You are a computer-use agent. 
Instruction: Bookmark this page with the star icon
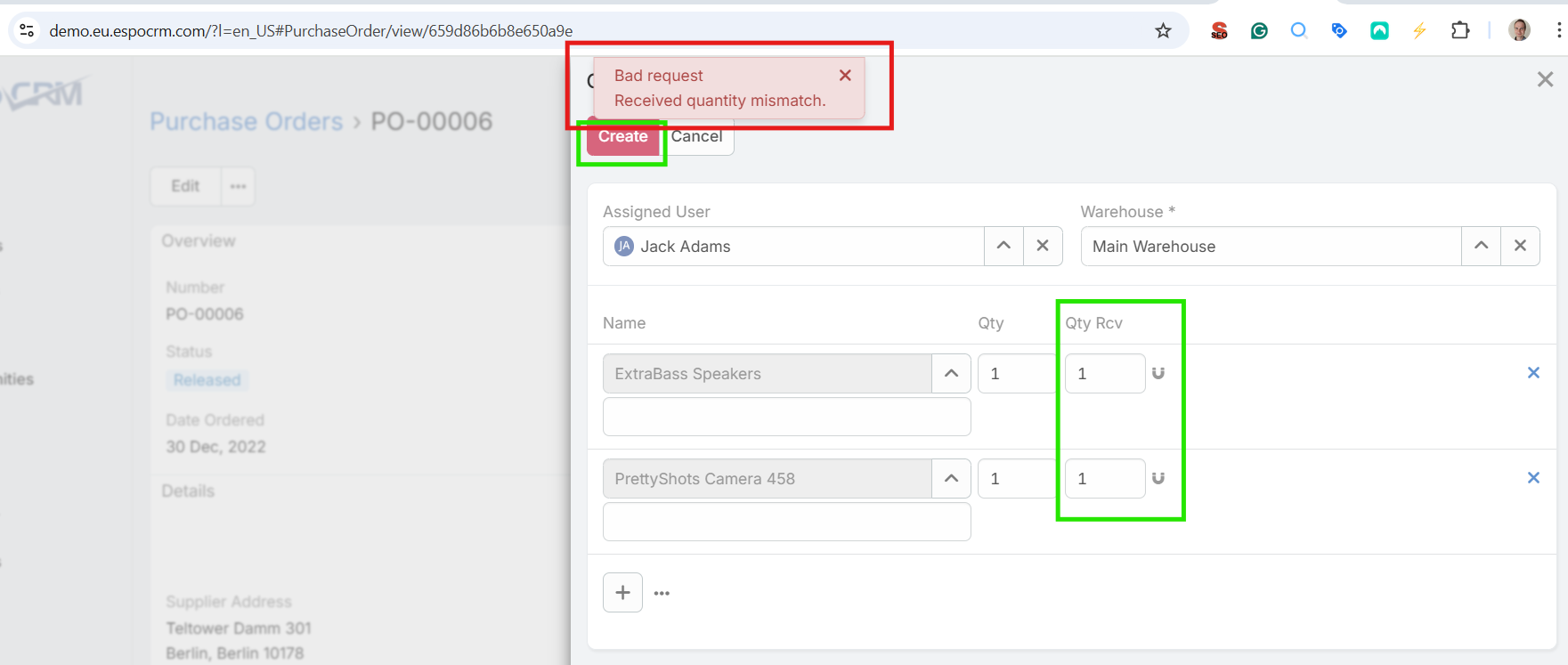[1163, 31]
